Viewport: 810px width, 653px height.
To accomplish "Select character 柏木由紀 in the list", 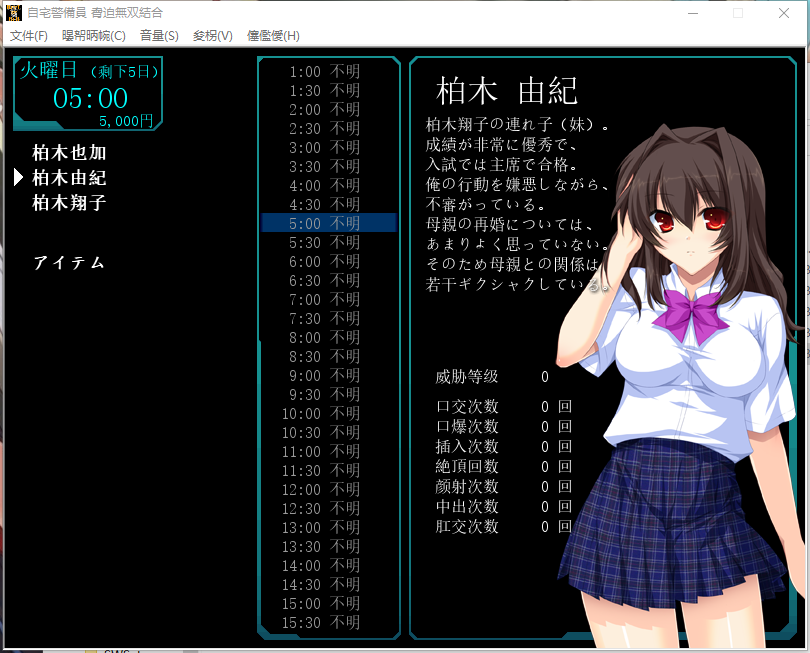I will (69, 178).
